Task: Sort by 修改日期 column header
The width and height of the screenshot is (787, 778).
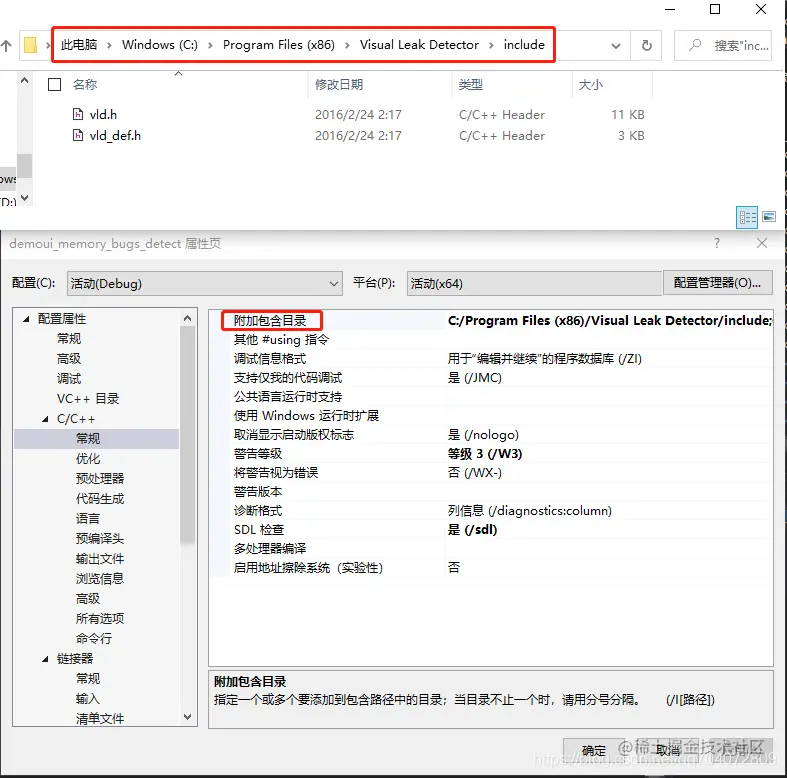Action: (x=339, y=84)
